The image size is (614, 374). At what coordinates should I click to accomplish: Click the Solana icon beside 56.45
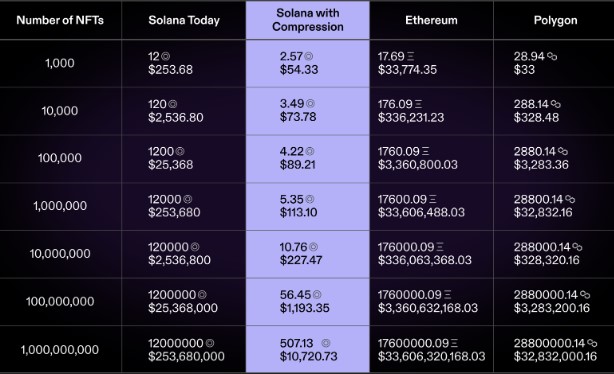pos(317,295)
